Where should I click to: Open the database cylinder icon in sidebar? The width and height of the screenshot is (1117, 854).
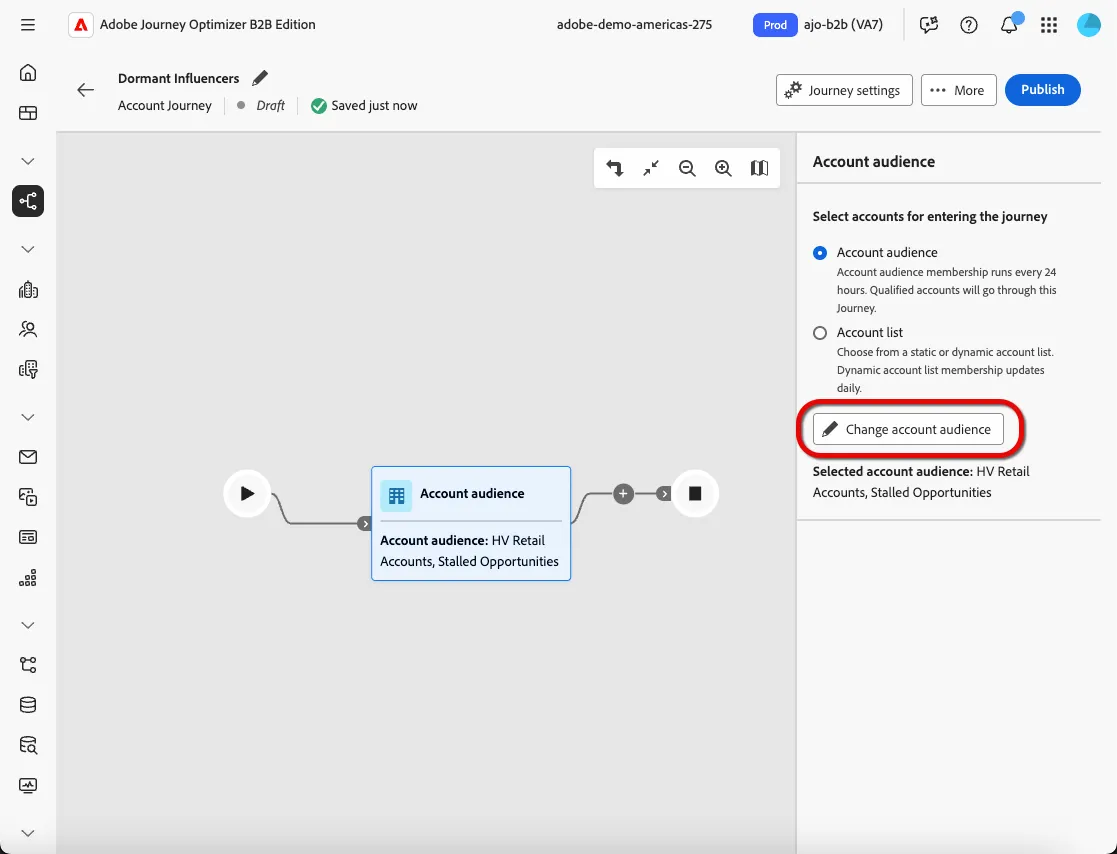click(28, 705)
